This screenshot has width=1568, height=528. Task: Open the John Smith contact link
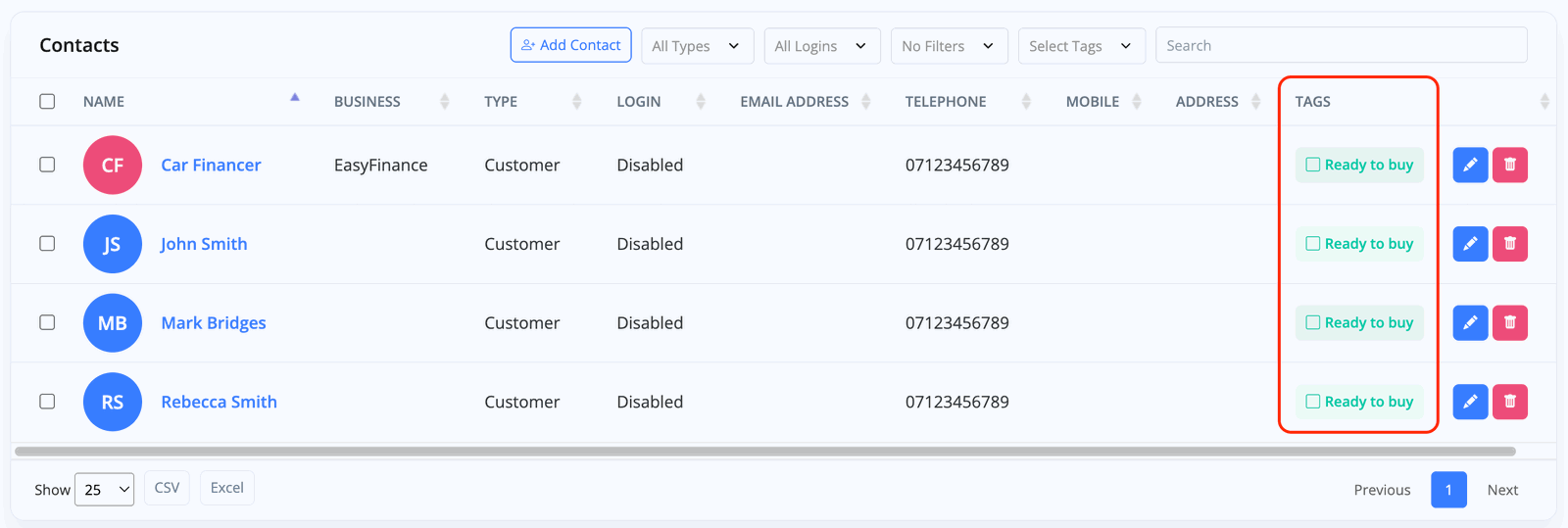click(x=204, y=244)
